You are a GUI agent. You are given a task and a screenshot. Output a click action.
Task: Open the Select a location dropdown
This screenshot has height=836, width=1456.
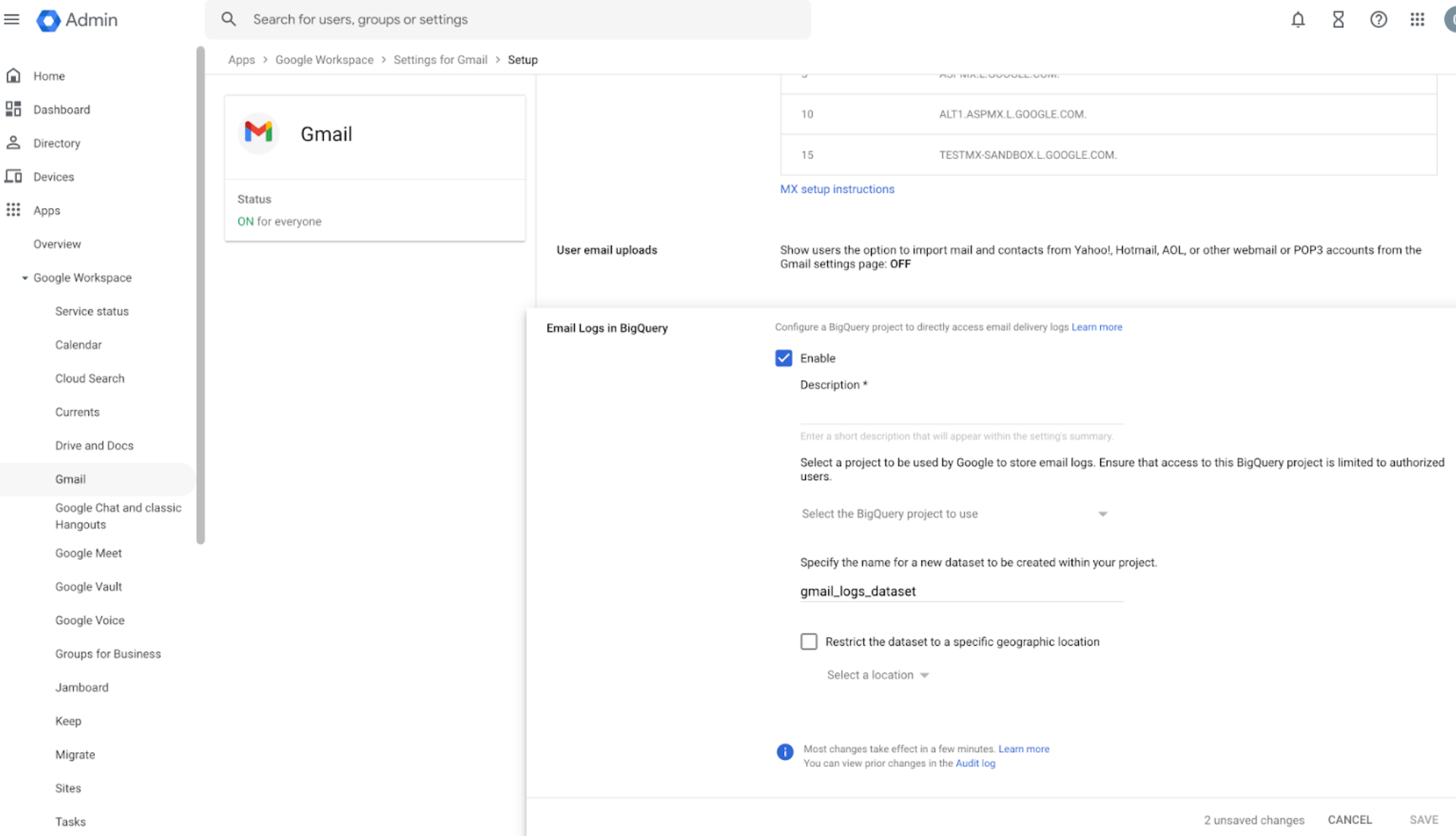coord(878,676)
